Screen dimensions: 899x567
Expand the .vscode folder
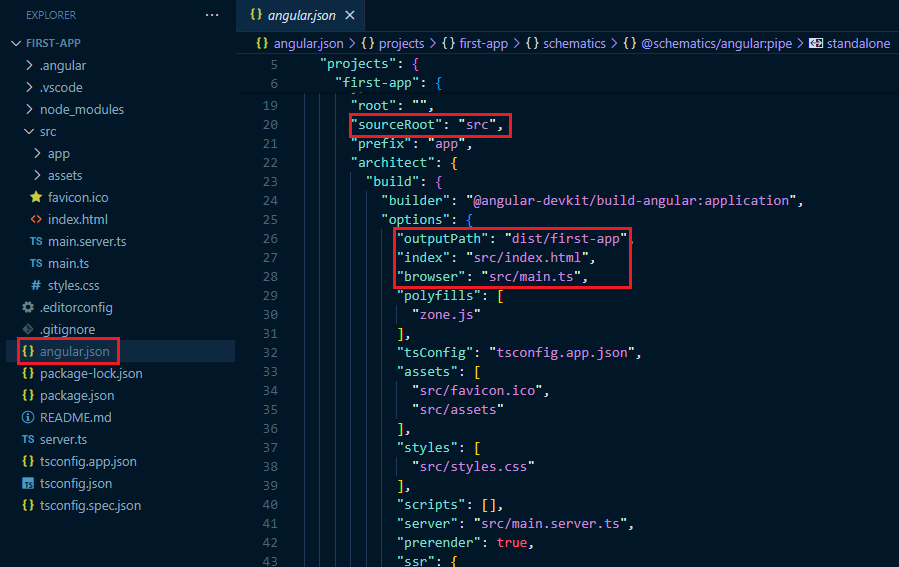29,87
